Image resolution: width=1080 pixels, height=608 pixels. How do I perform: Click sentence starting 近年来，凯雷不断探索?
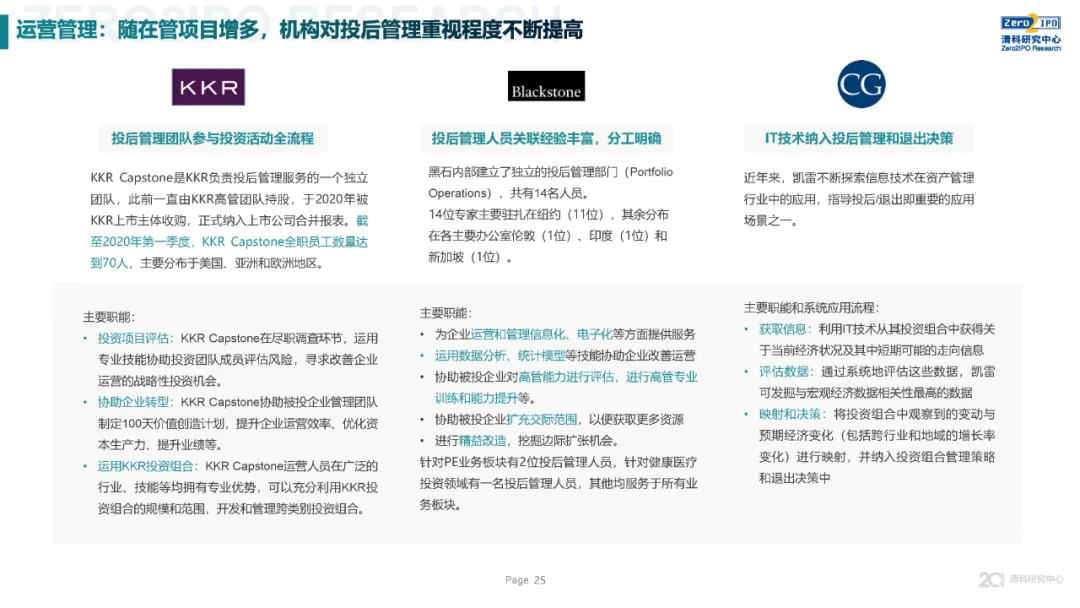tap(859, 199)
